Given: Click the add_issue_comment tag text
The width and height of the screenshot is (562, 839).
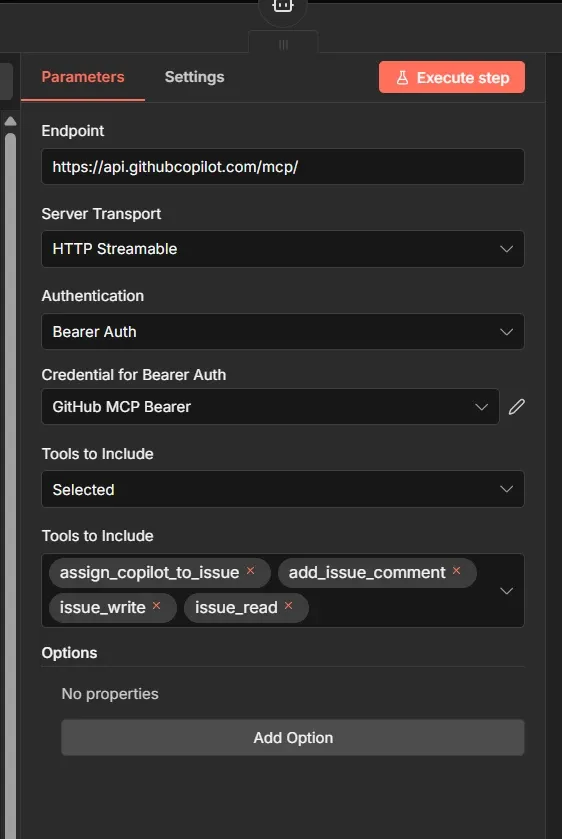Looking at the screenshot, I should click(x=367, y=573).
